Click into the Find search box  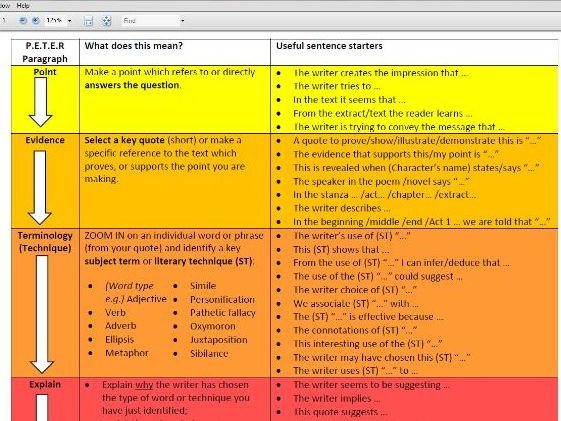(x=150, y=21)
